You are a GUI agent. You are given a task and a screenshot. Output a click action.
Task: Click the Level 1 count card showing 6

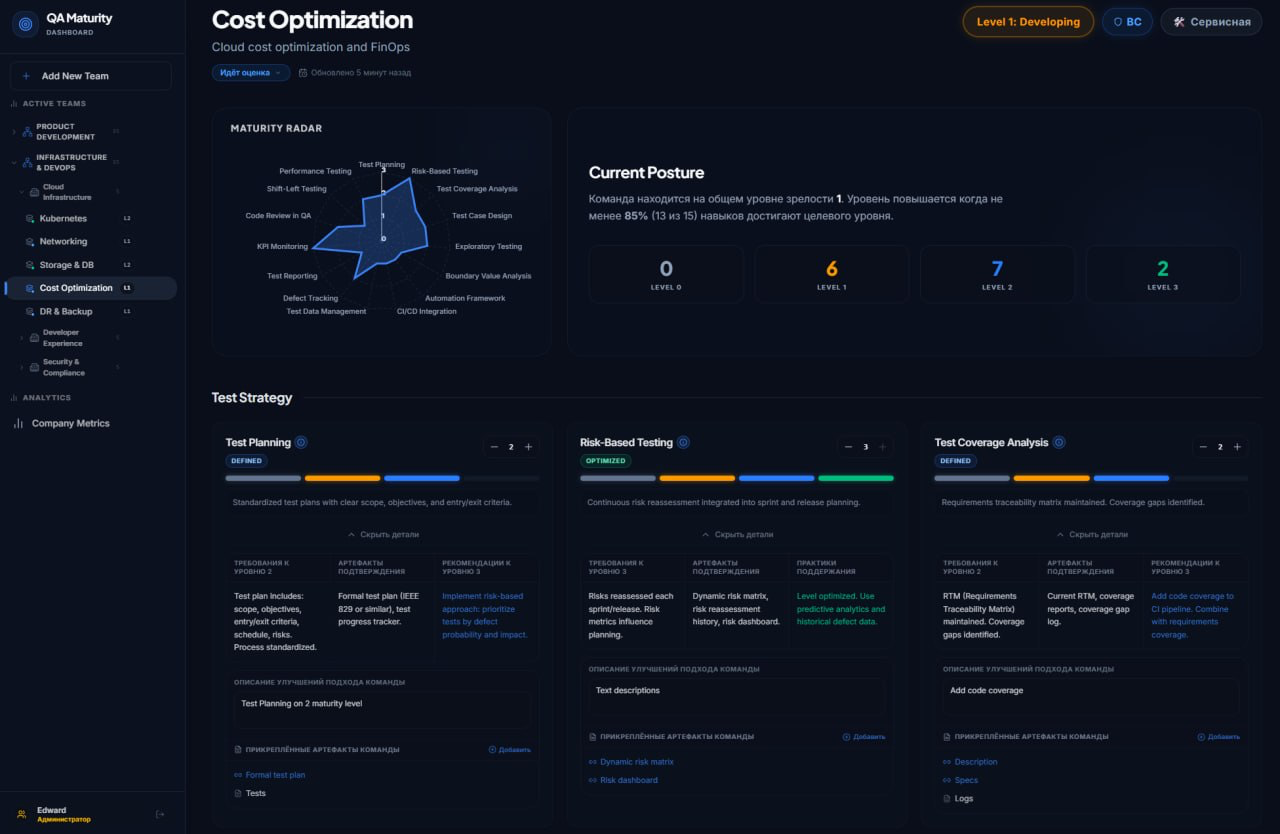831,274
